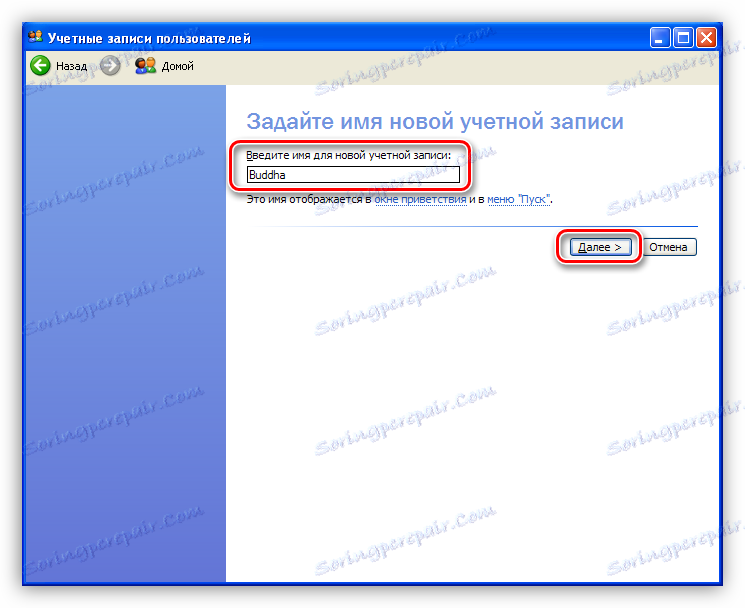
Task: Click the User Accounts title bar icon
Action: (35, 38)
